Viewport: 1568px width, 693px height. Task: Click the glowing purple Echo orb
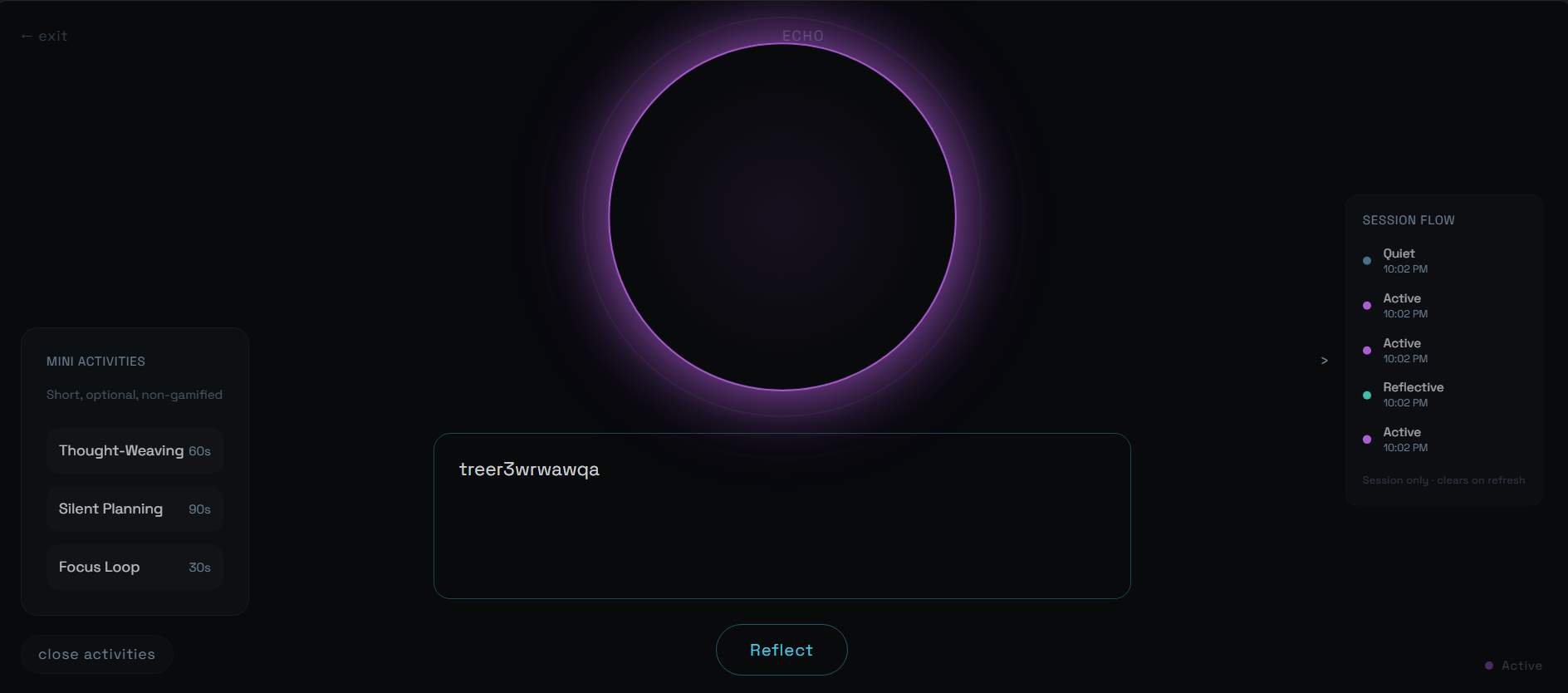point(782,217)
